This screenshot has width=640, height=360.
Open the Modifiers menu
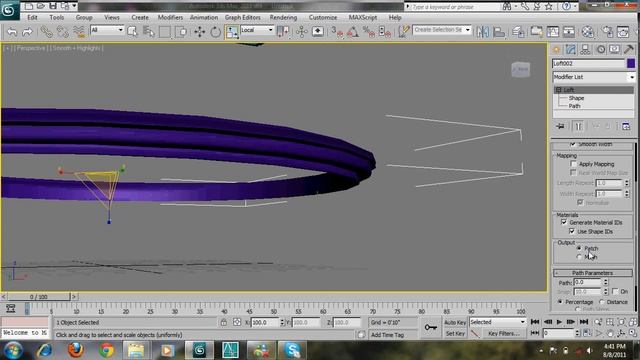170,18
